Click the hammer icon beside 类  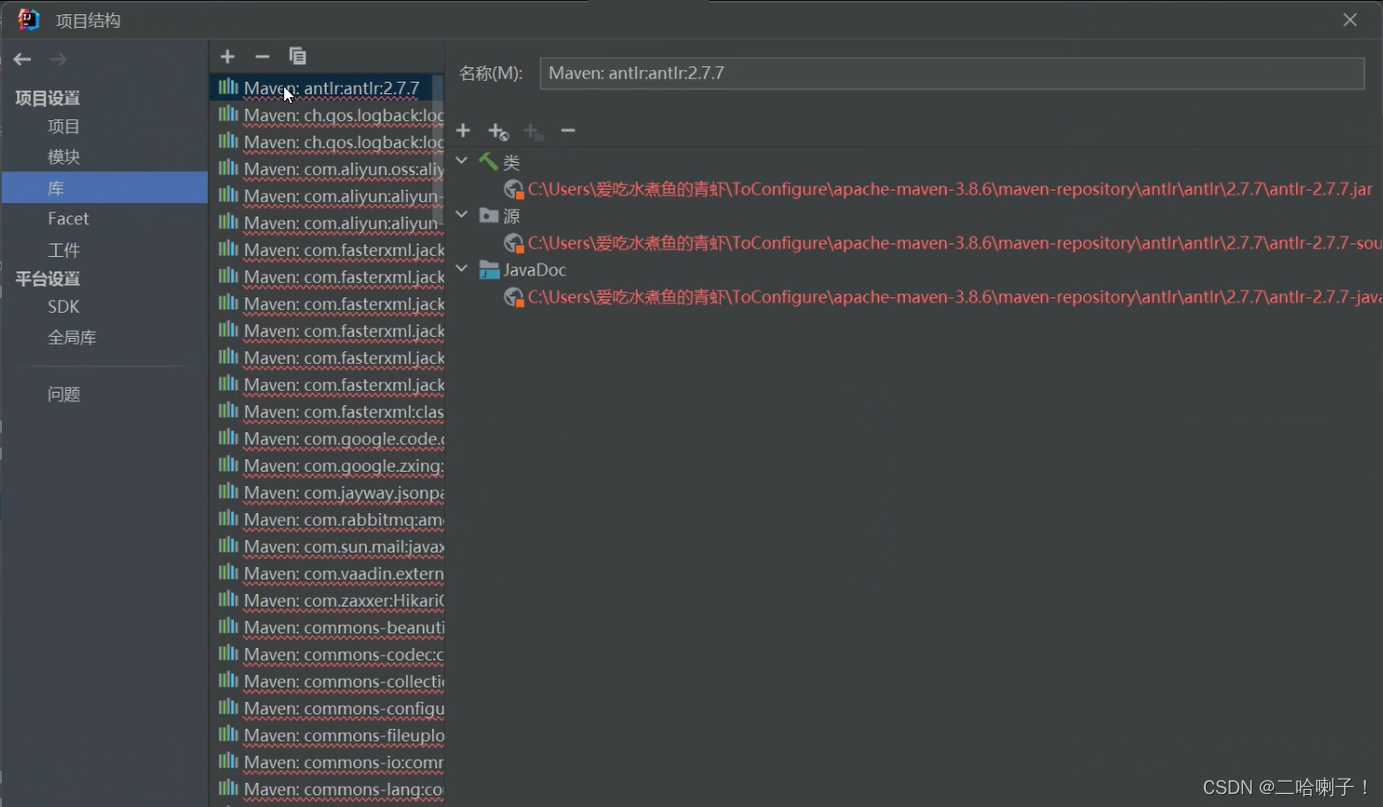(x=488, y=161)
